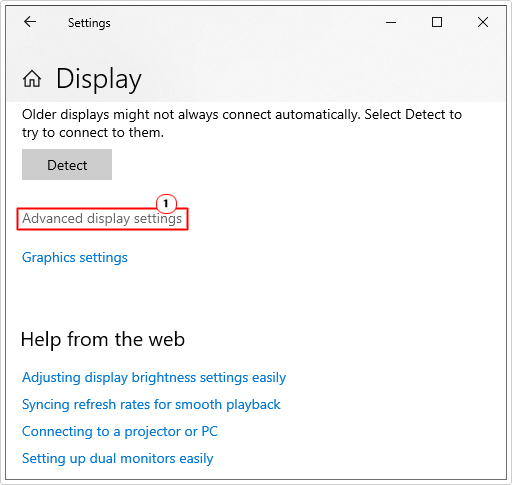Click the Settings window title text
Viewport: 512px width, 485px height.
(89, 23)
